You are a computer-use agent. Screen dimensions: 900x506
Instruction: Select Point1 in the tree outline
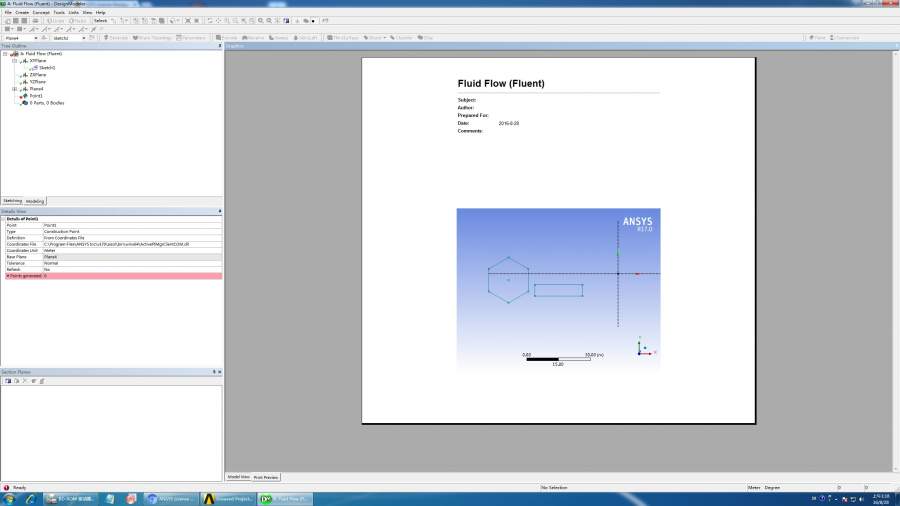pyautogui.click(x=36, y=96)
